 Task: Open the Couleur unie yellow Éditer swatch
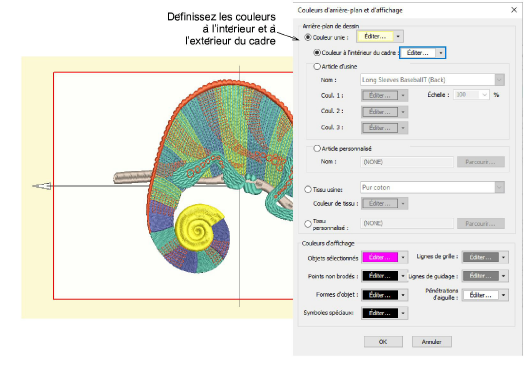[x=375, y=36]
